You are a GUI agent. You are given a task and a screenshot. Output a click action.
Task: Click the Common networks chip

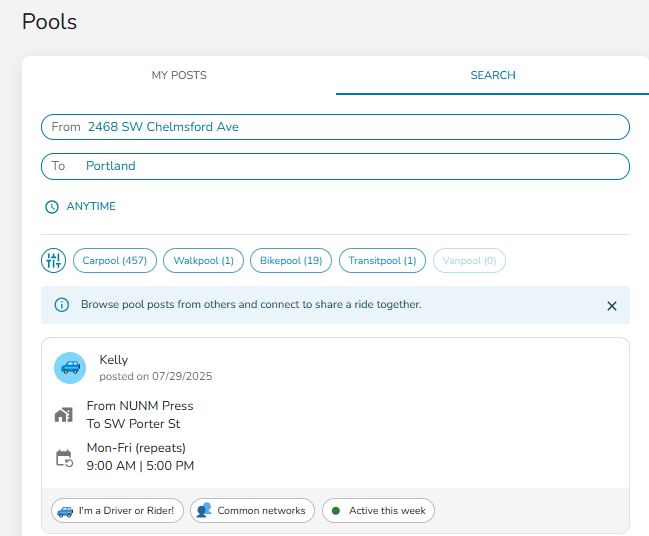pyautogui.click(x=252, y=510)
